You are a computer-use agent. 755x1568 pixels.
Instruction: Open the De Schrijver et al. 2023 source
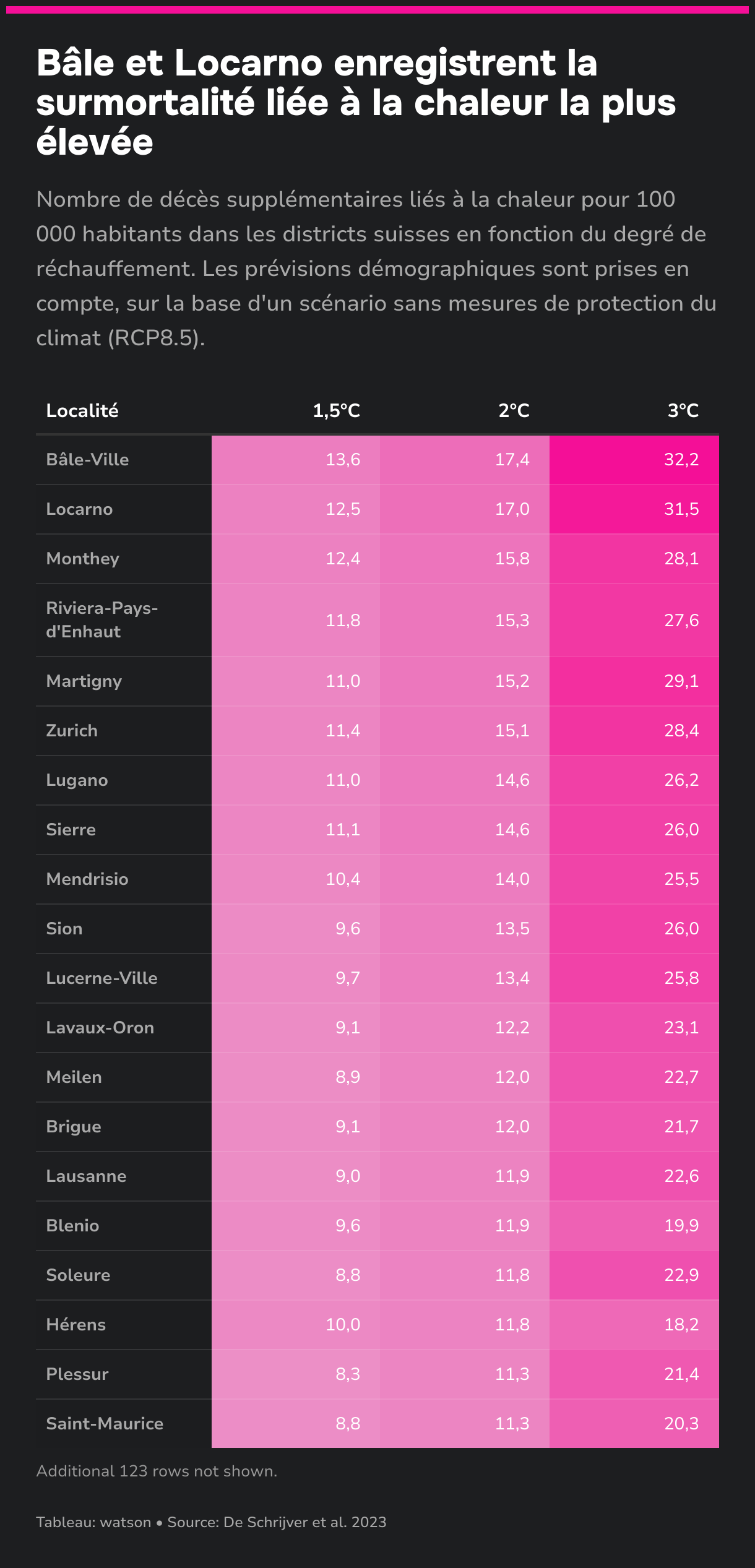pyautogui.click(x=304, y=1522)
